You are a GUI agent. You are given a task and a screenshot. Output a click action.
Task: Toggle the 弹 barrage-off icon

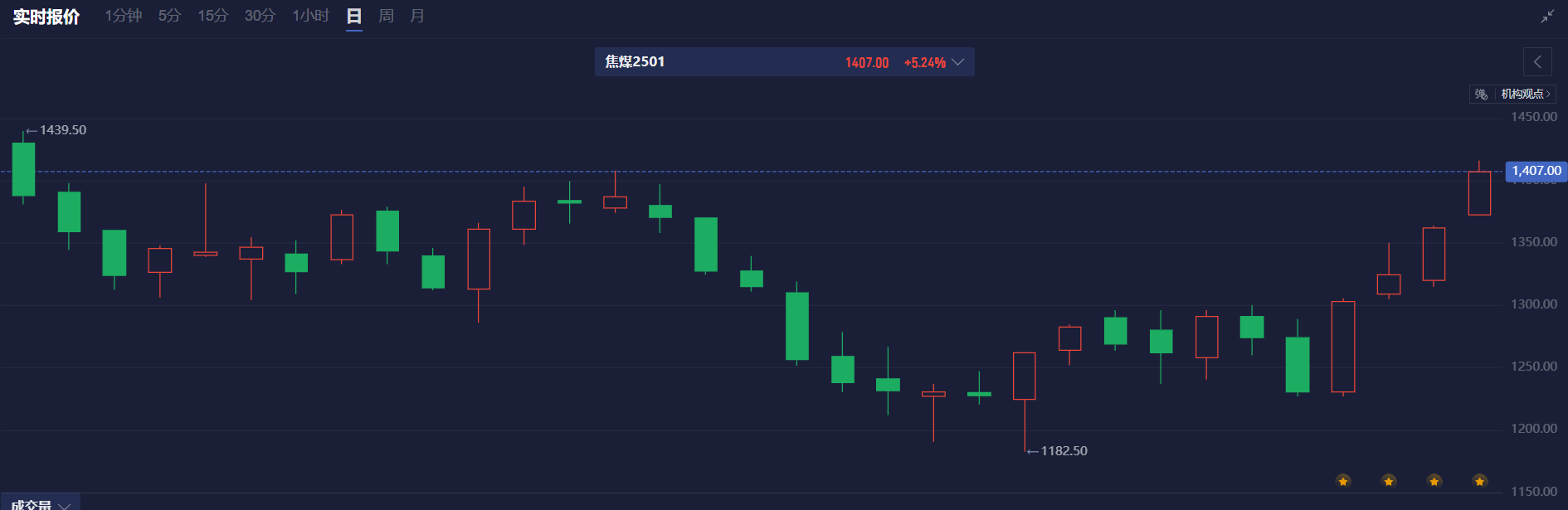coord(1481,95)
